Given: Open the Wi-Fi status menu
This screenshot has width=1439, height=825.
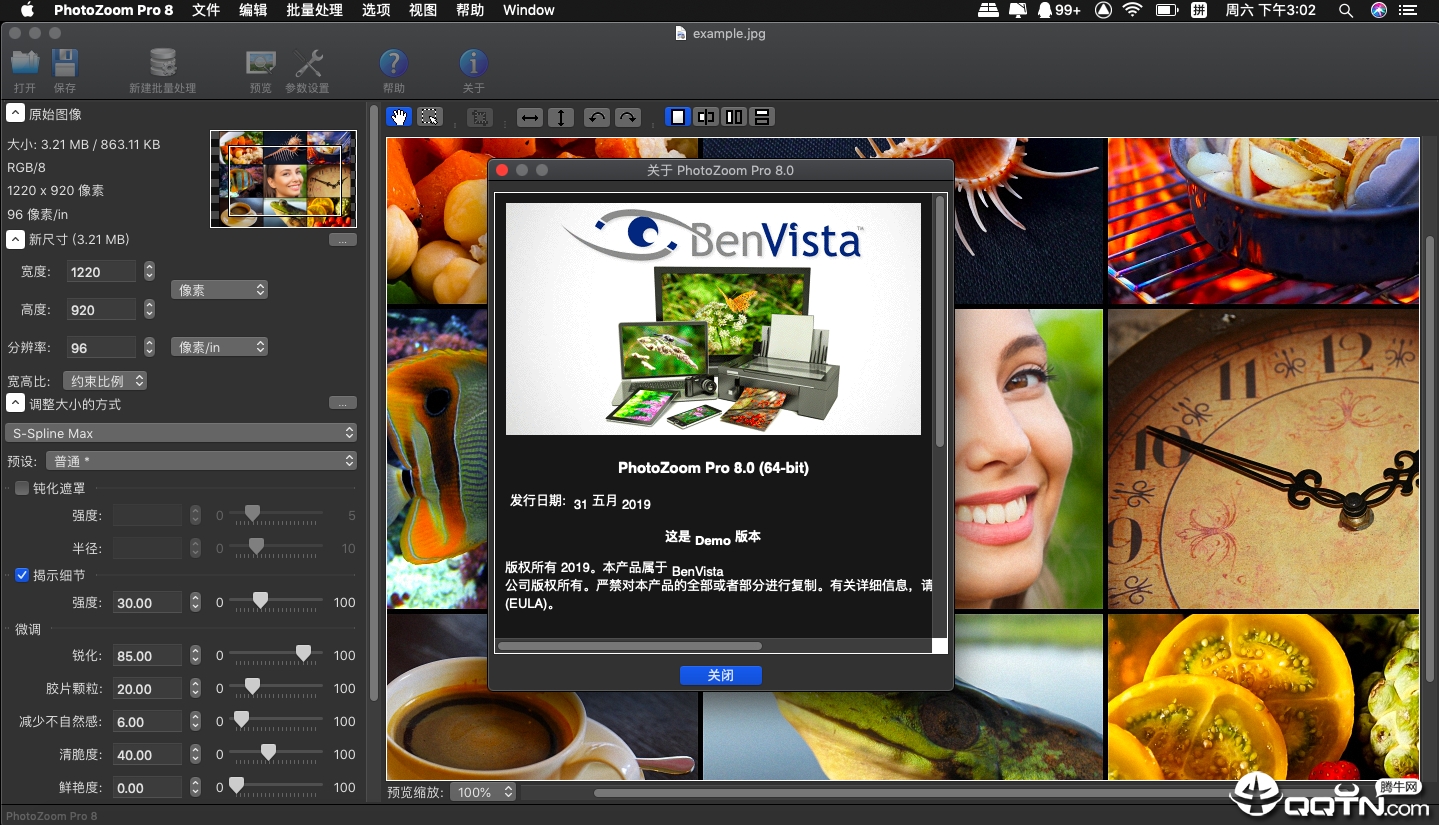Looking at the screenshot, I should (1132, 10).
